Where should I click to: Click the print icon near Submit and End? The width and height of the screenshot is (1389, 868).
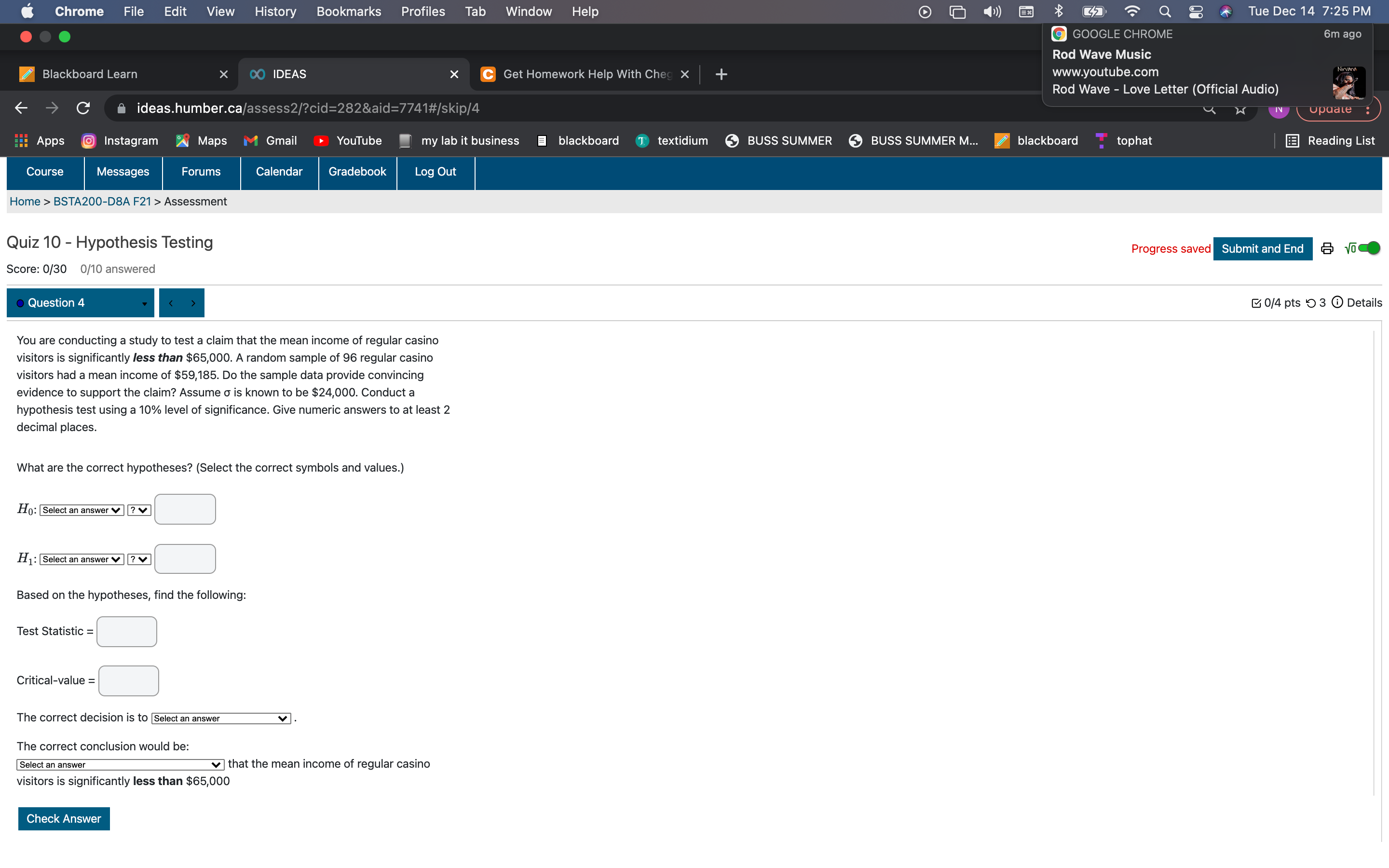point(1327,248)
